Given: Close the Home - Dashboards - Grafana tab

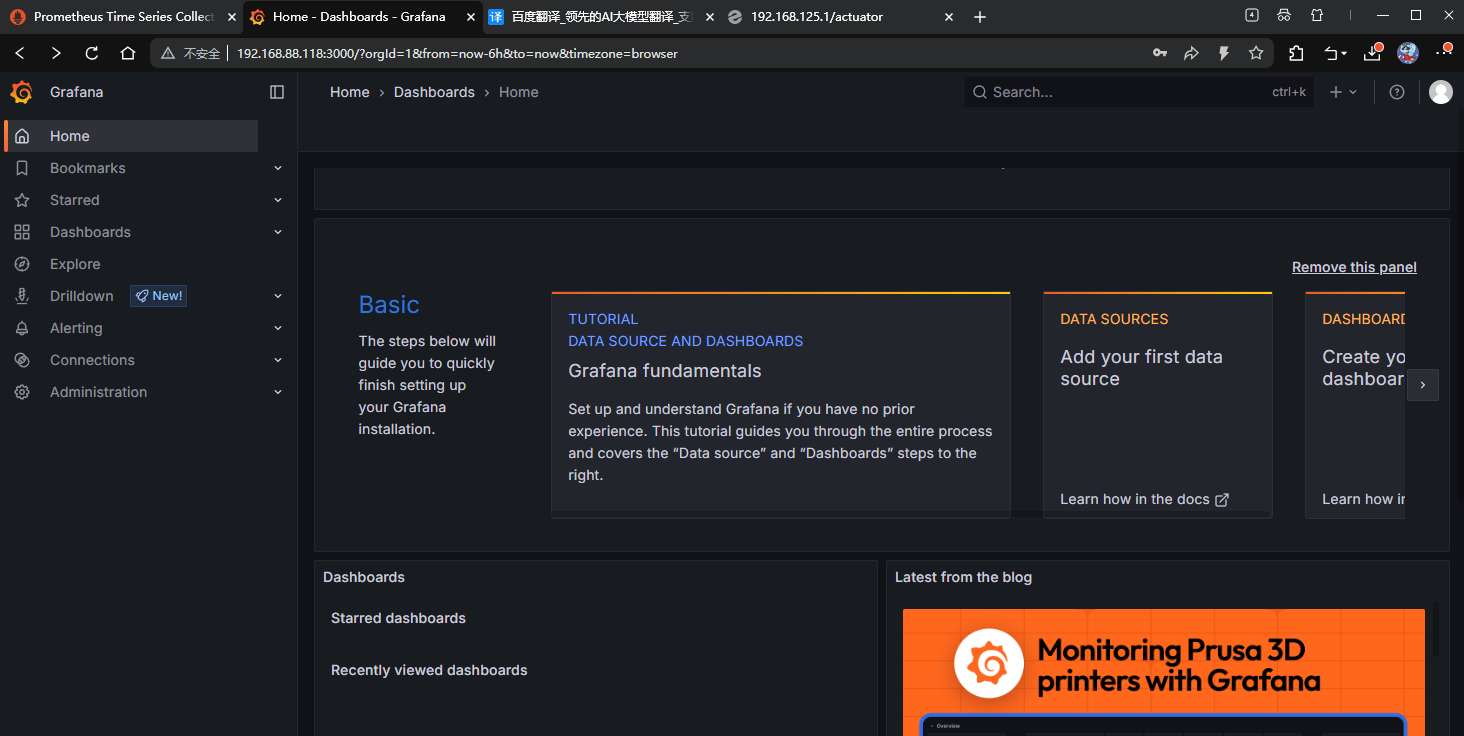Looking at the screenshot, I should point(471,17).
